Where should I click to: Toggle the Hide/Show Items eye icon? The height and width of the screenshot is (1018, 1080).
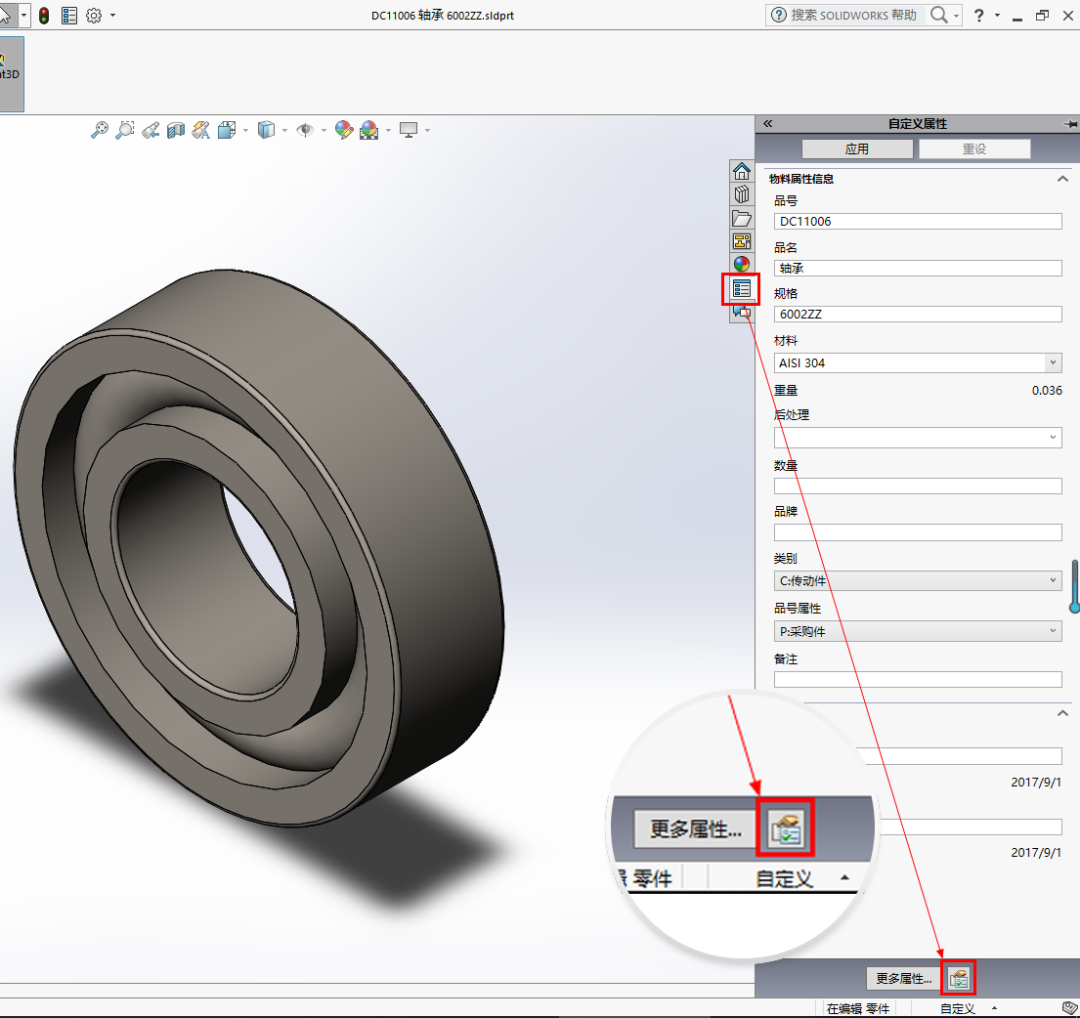click(305, 130)
